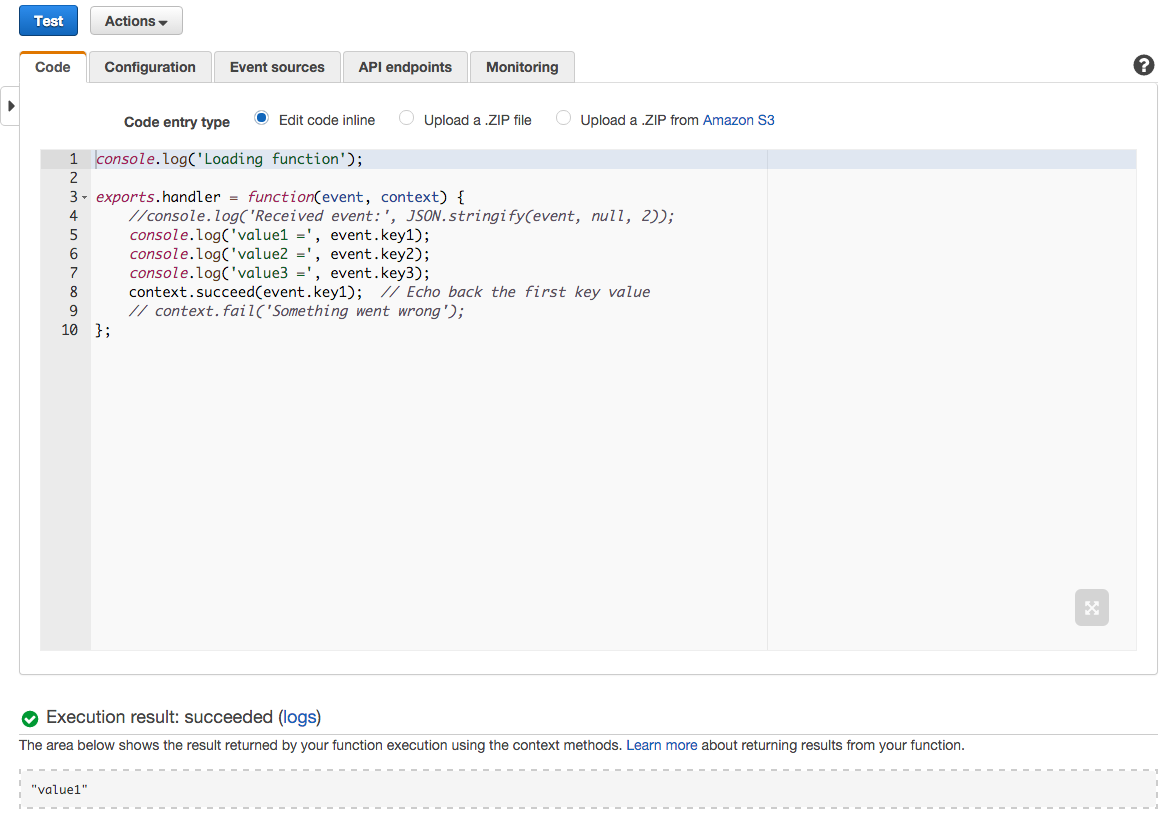Image resolution: width=1173 pixels, height=822 pixels.
Task: Toggle fullscreen editor with the expand icon
Action: point(1091,608)
